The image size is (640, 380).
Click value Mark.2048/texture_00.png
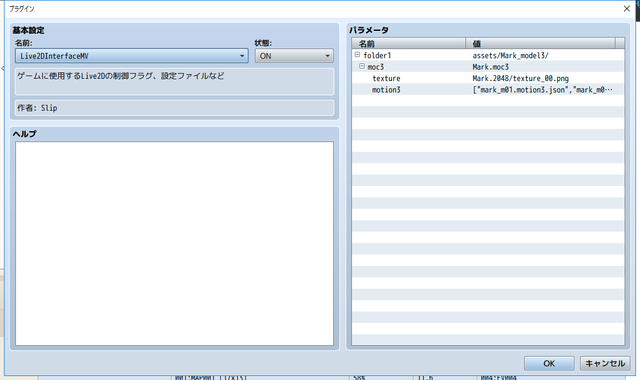[520, 78]
